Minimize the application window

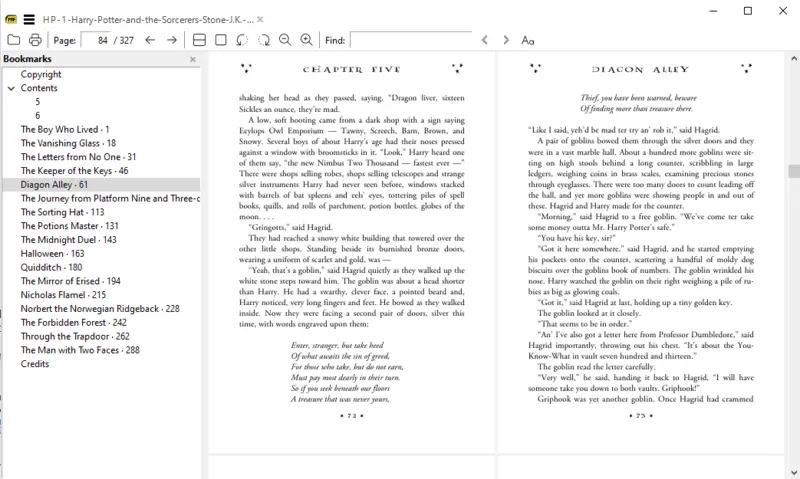713,11
